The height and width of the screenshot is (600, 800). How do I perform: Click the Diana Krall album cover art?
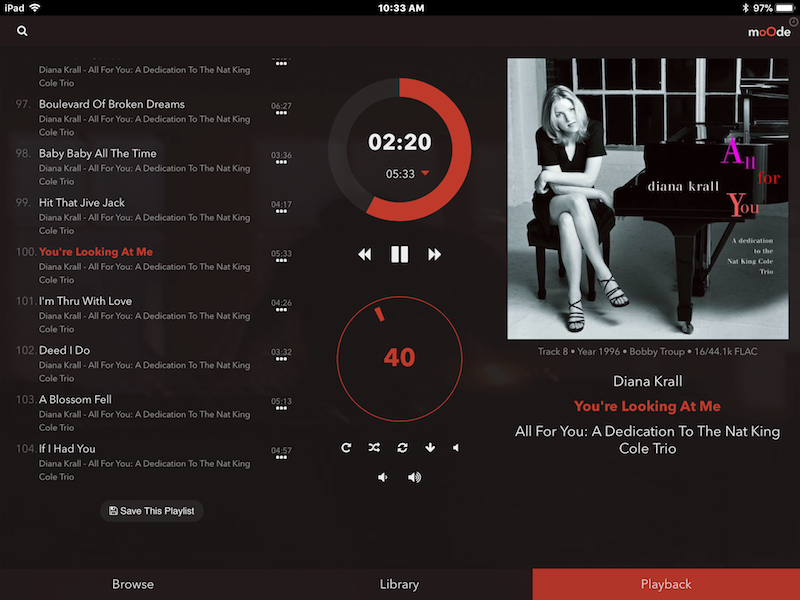[647, 198]
